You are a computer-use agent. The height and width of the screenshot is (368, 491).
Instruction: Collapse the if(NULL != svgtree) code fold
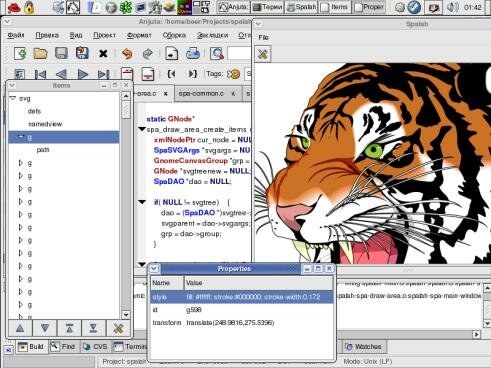coord(142,202)
